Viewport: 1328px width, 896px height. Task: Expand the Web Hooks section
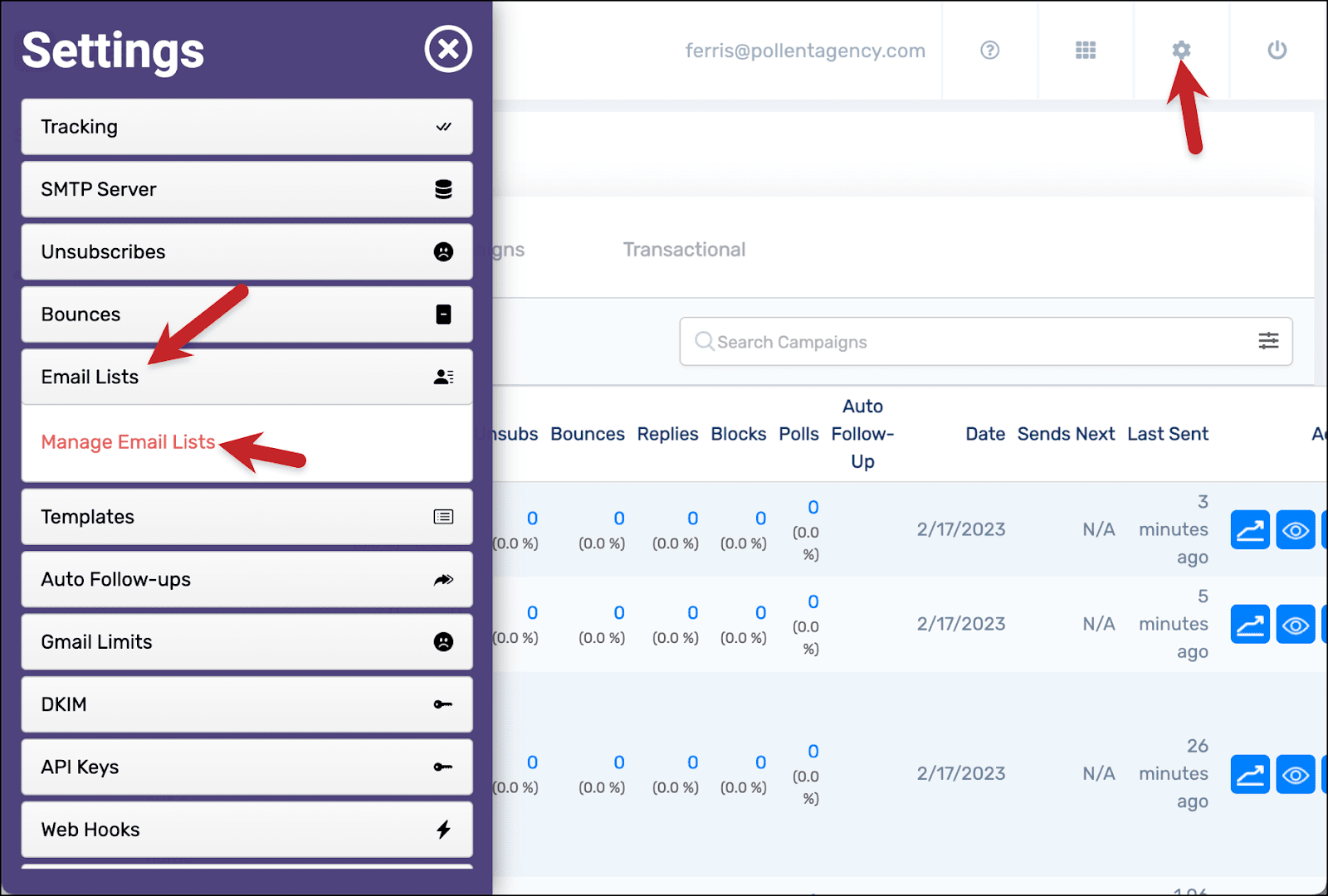247,829
